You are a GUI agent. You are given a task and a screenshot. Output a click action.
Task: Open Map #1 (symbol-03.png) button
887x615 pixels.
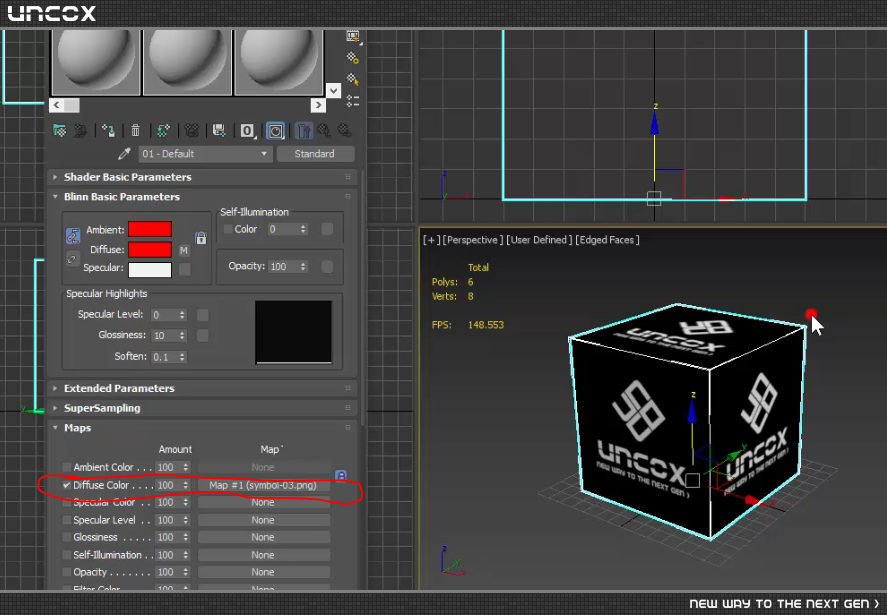click(263, 485)
